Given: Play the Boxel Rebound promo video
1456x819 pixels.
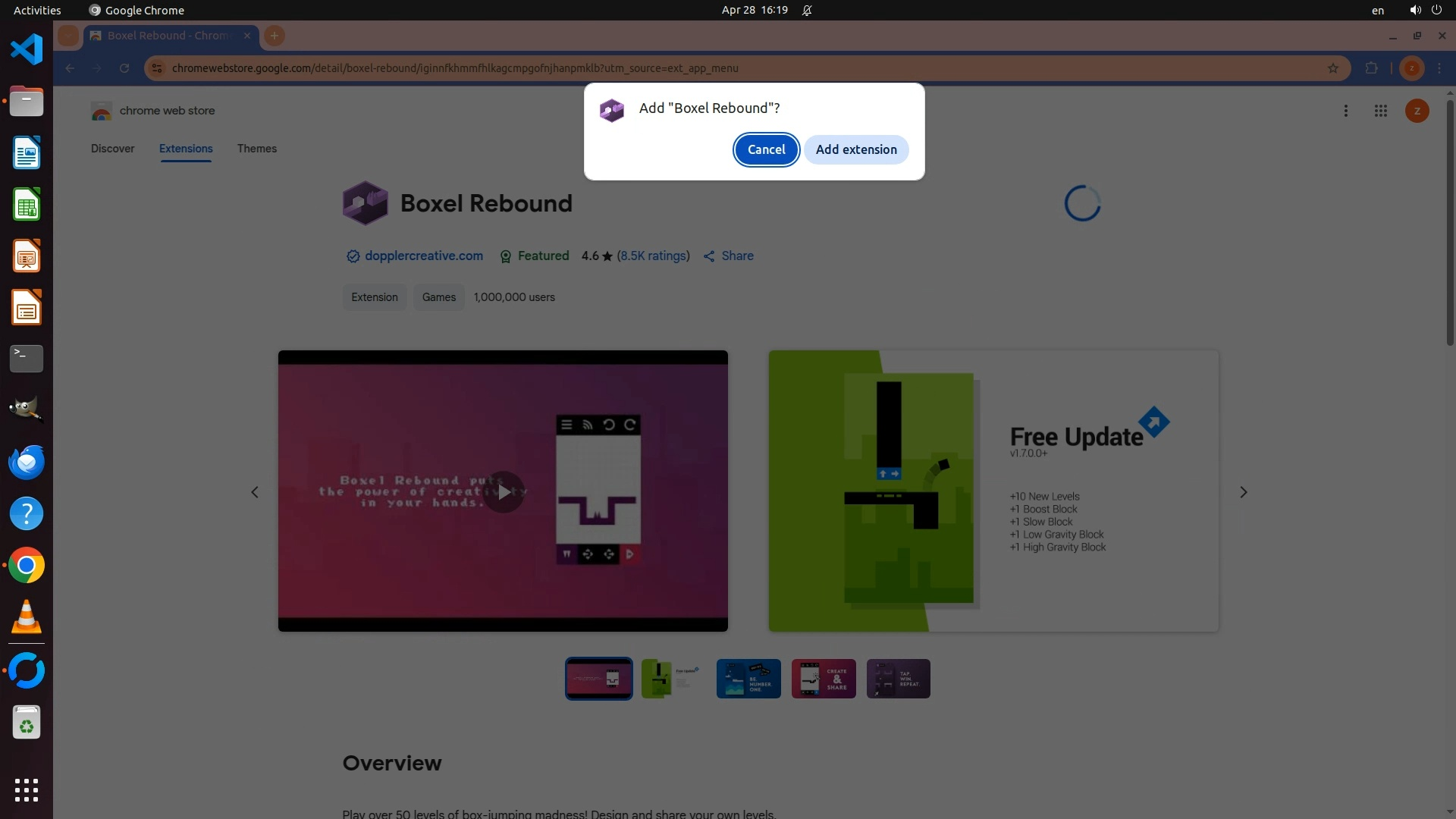Looking at the screenshot, I should 503,491.
